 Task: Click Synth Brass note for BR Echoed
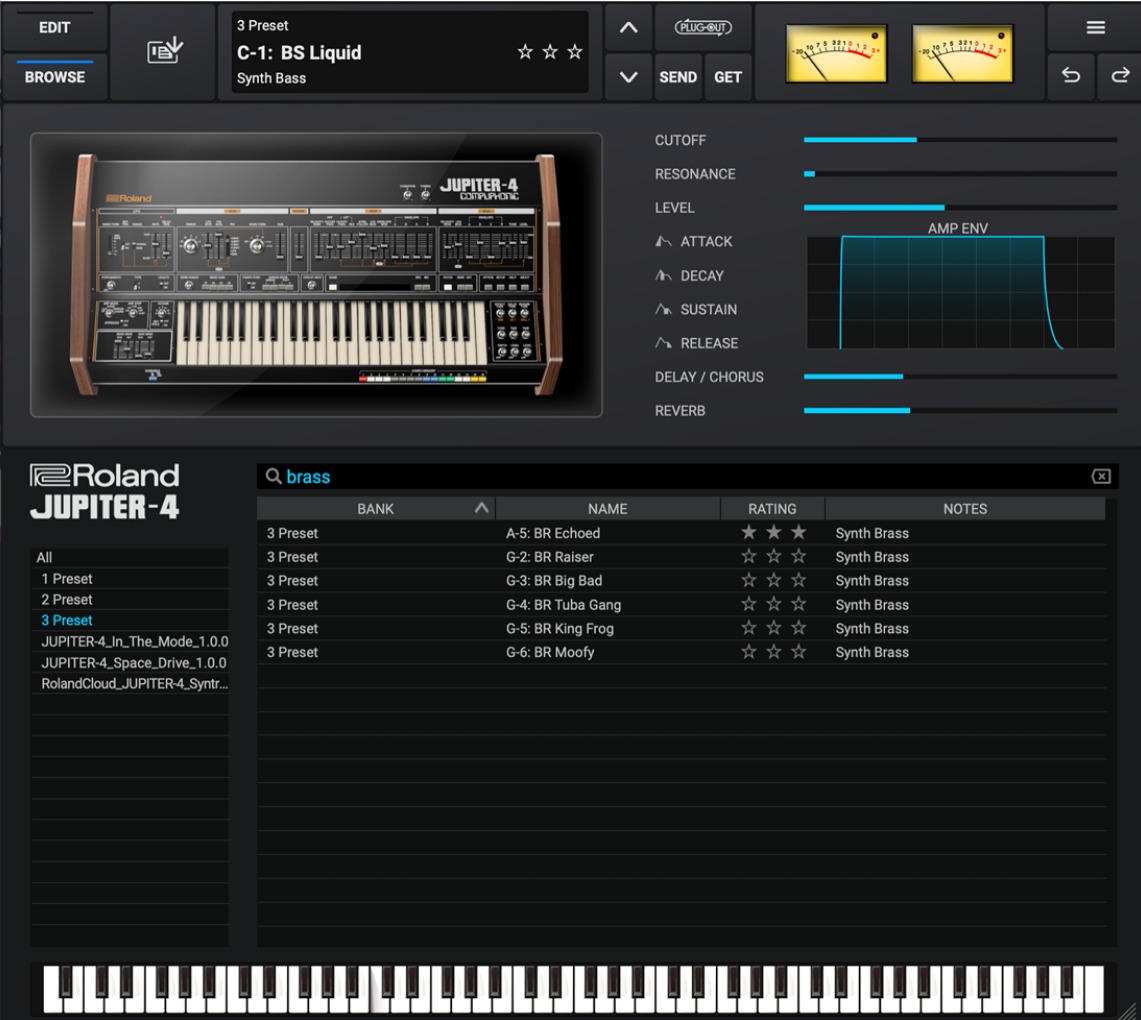pos(872,533)
